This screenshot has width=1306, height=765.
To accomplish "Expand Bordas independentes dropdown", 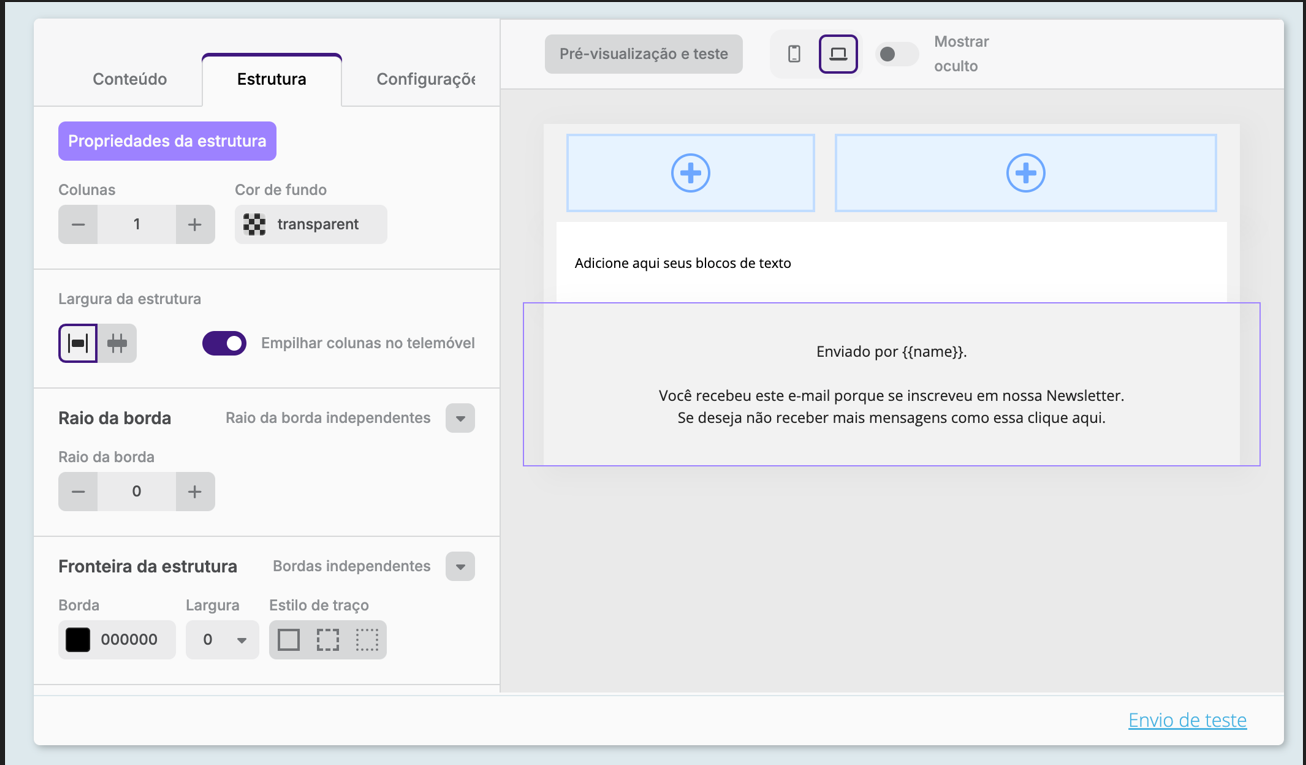I will click(460, 566).
